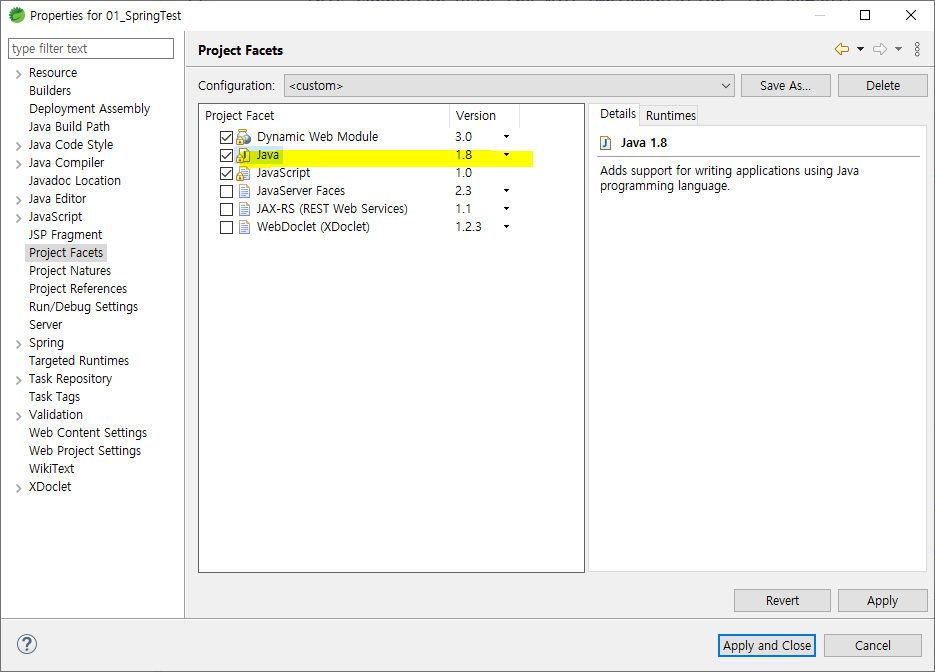Expand the Java Editor node
The image size is (935, 672).
coord(18,200)
